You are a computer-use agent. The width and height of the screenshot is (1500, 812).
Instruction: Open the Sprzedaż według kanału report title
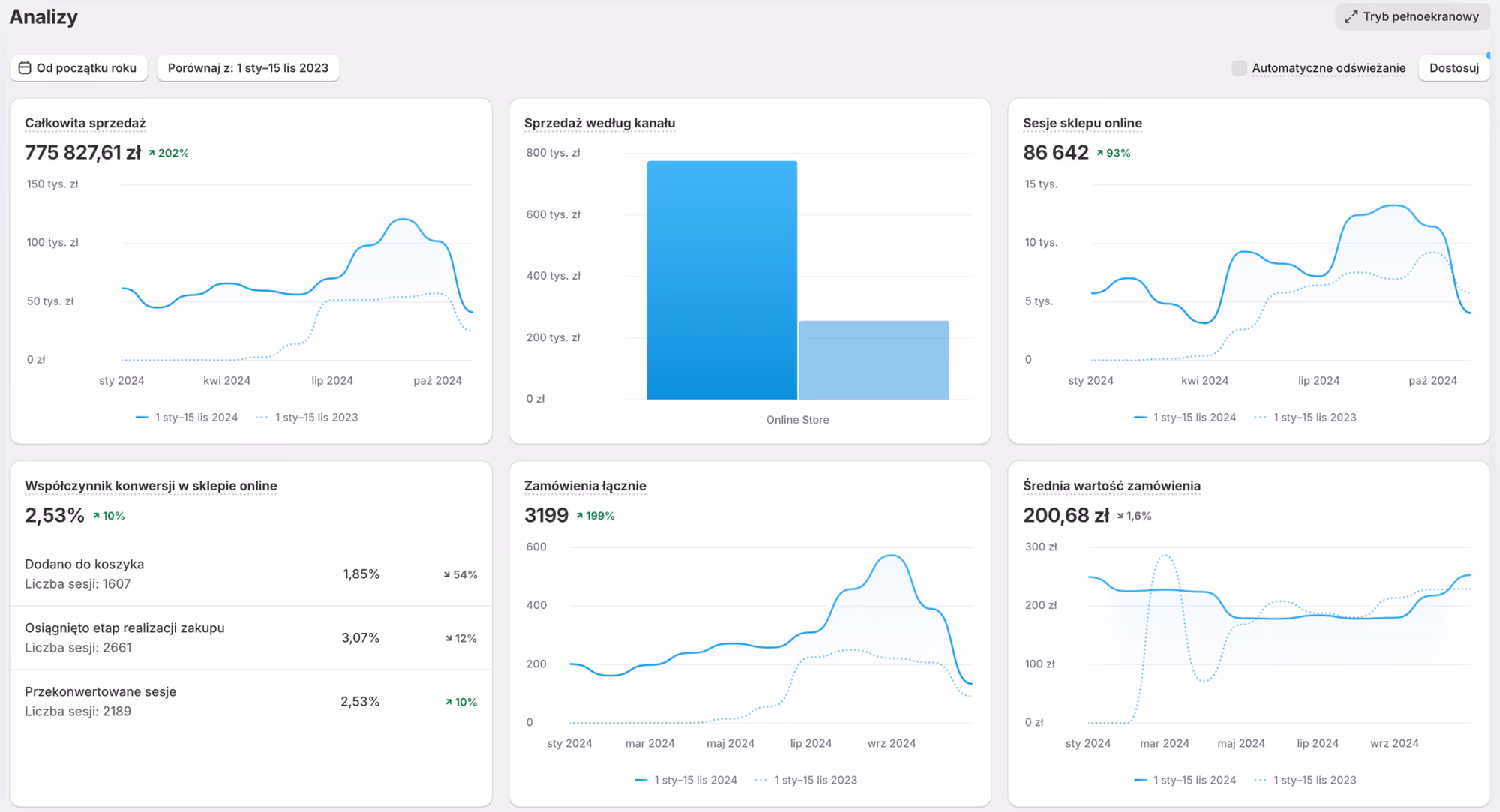pos(599,123)
